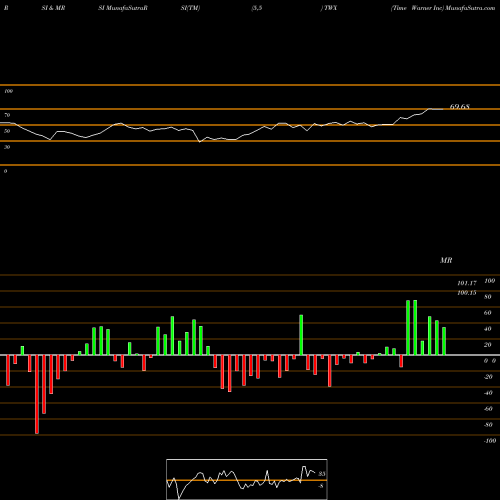Click the MR axis label -100

[x=490, y=441]
